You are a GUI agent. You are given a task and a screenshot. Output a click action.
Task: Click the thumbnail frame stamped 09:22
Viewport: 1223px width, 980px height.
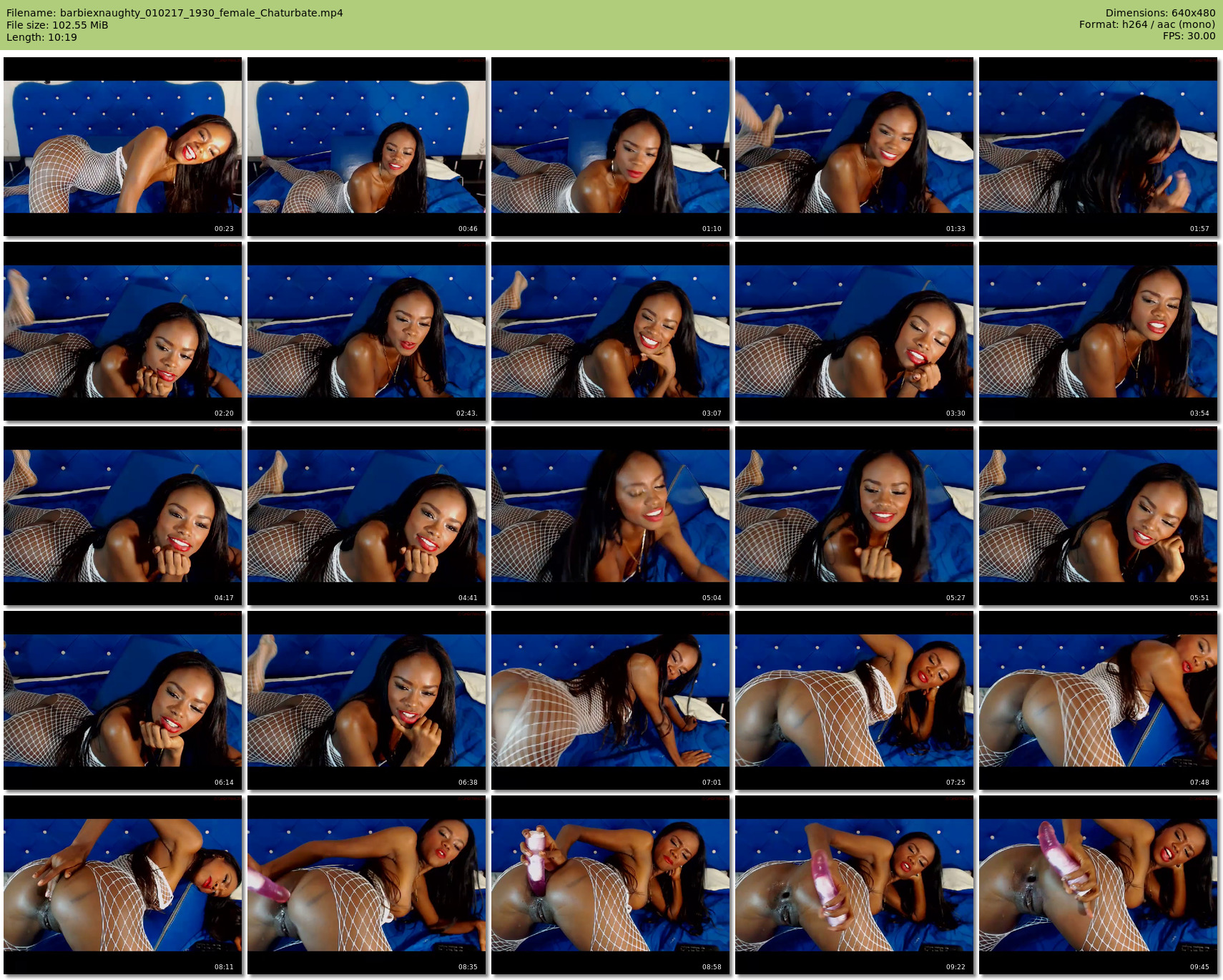[855, 885]
